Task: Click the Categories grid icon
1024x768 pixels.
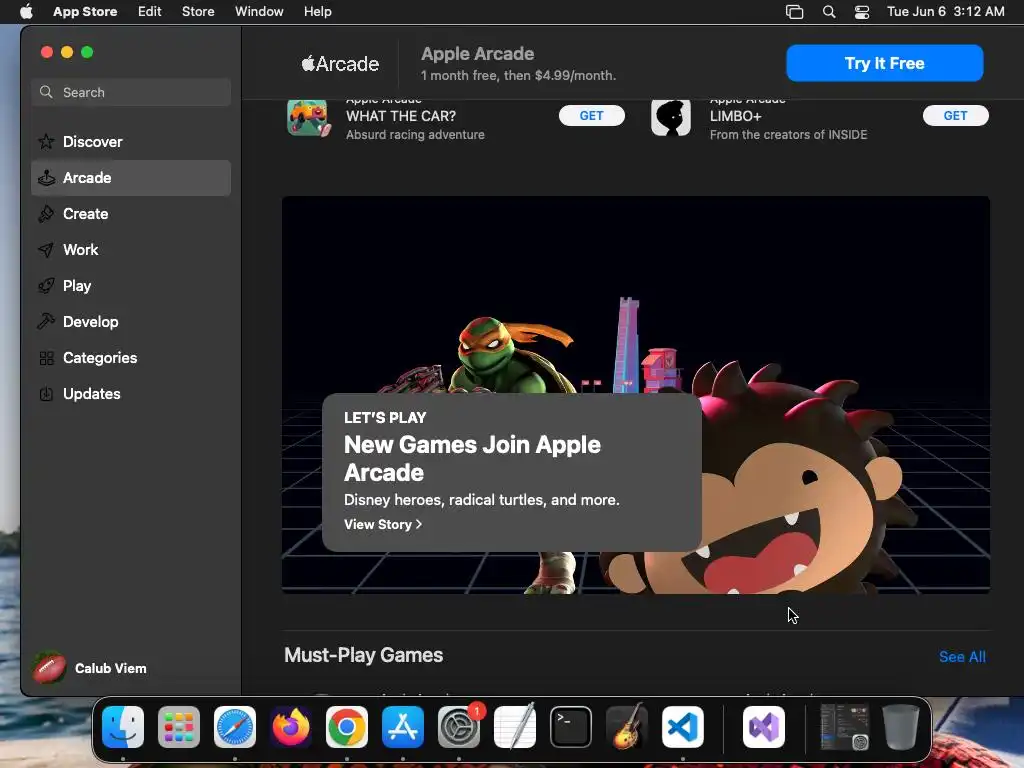Action: coord(46,358)
